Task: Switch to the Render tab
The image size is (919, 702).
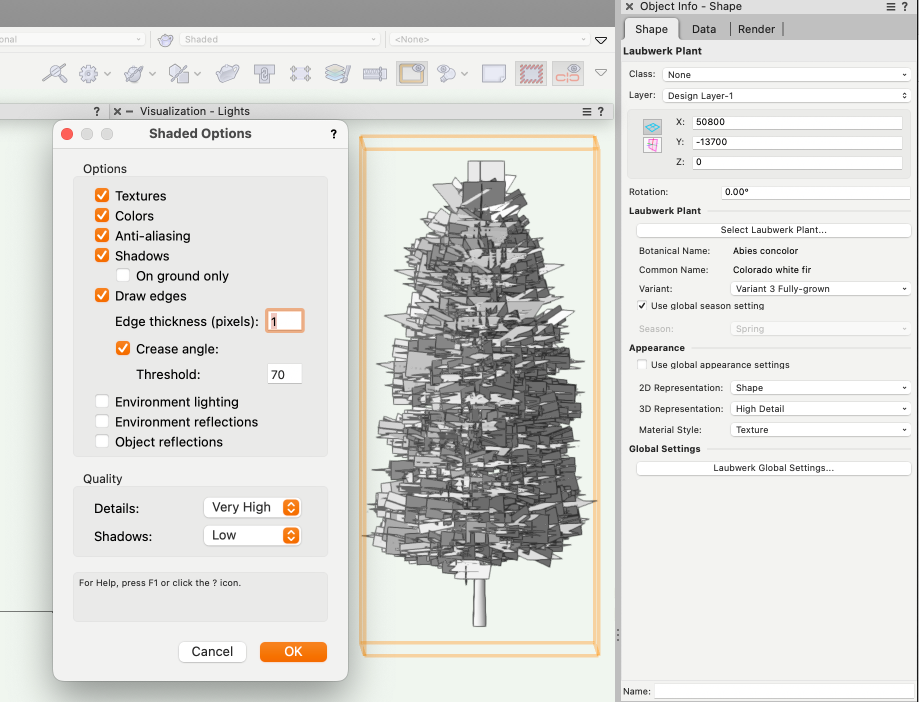Action: pos(756,29)
